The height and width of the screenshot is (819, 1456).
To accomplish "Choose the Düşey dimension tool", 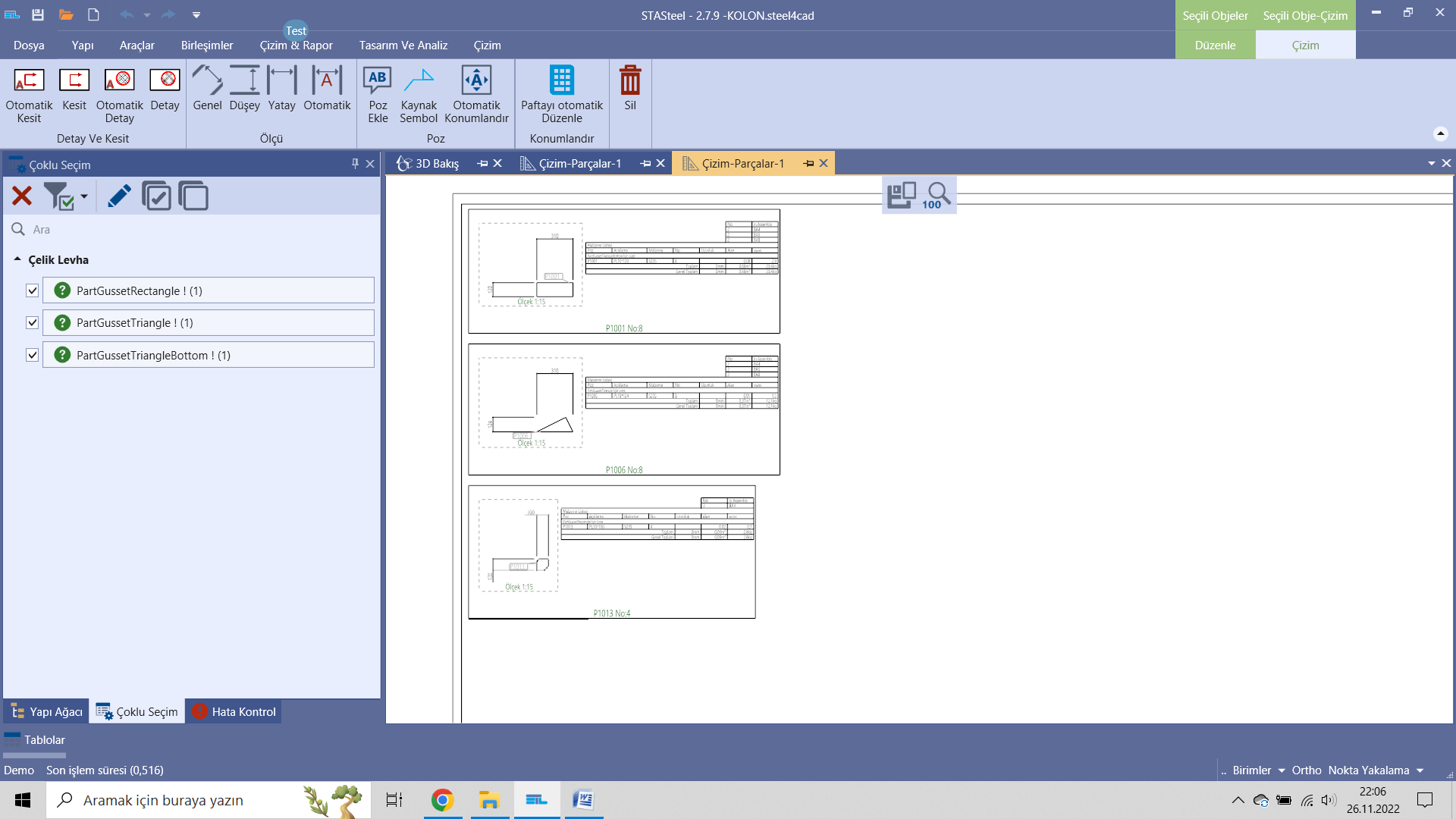I will coord(244,80).
